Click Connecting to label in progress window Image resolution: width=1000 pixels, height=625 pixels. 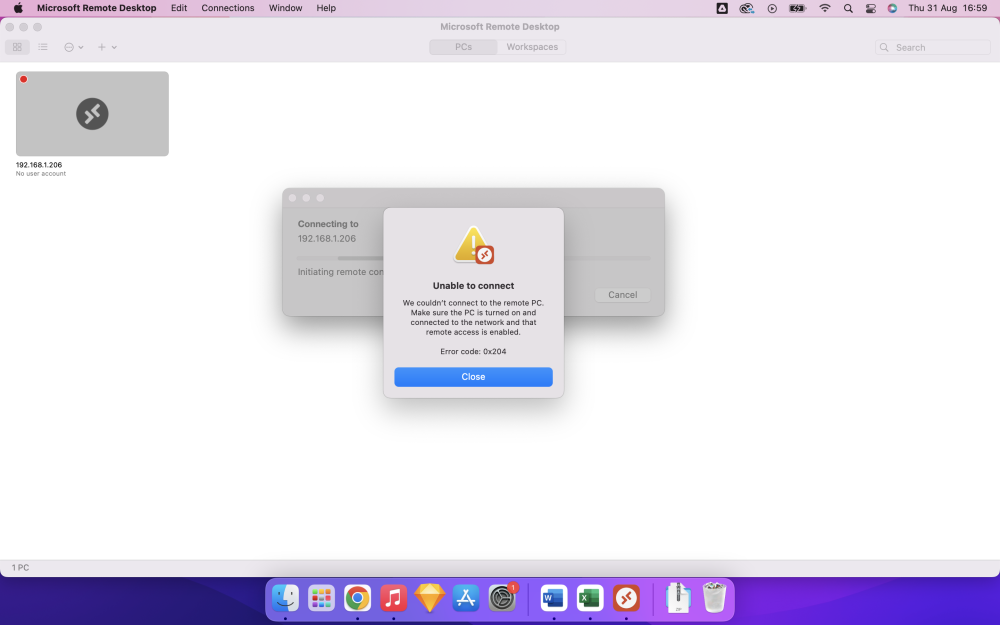(x=328, y=224)
